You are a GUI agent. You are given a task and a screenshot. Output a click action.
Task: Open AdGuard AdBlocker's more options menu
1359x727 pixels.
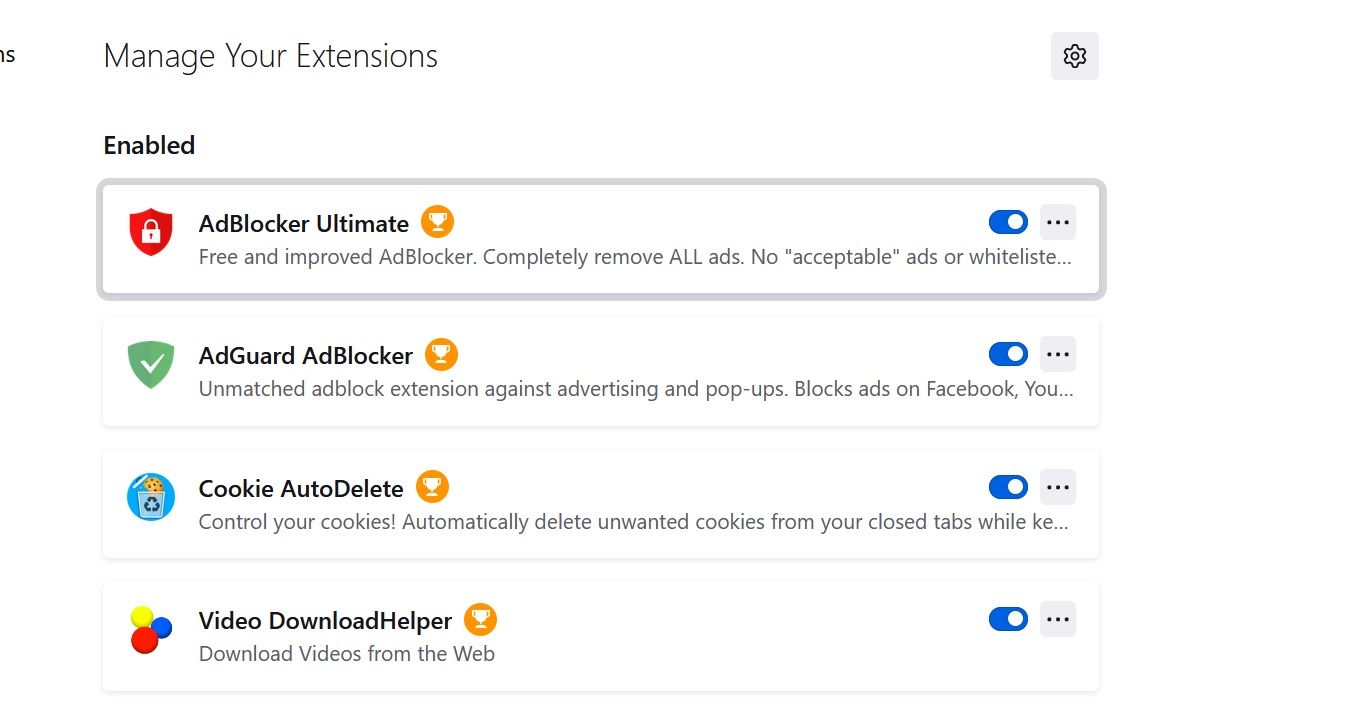[x=1058, y=354]
